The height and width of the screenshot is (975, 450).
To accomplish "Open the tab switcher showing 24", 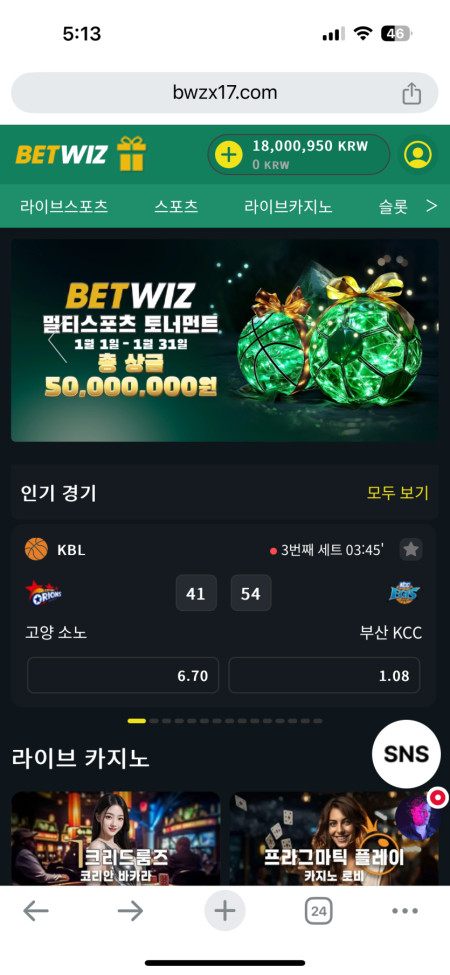I will (318, 912).
